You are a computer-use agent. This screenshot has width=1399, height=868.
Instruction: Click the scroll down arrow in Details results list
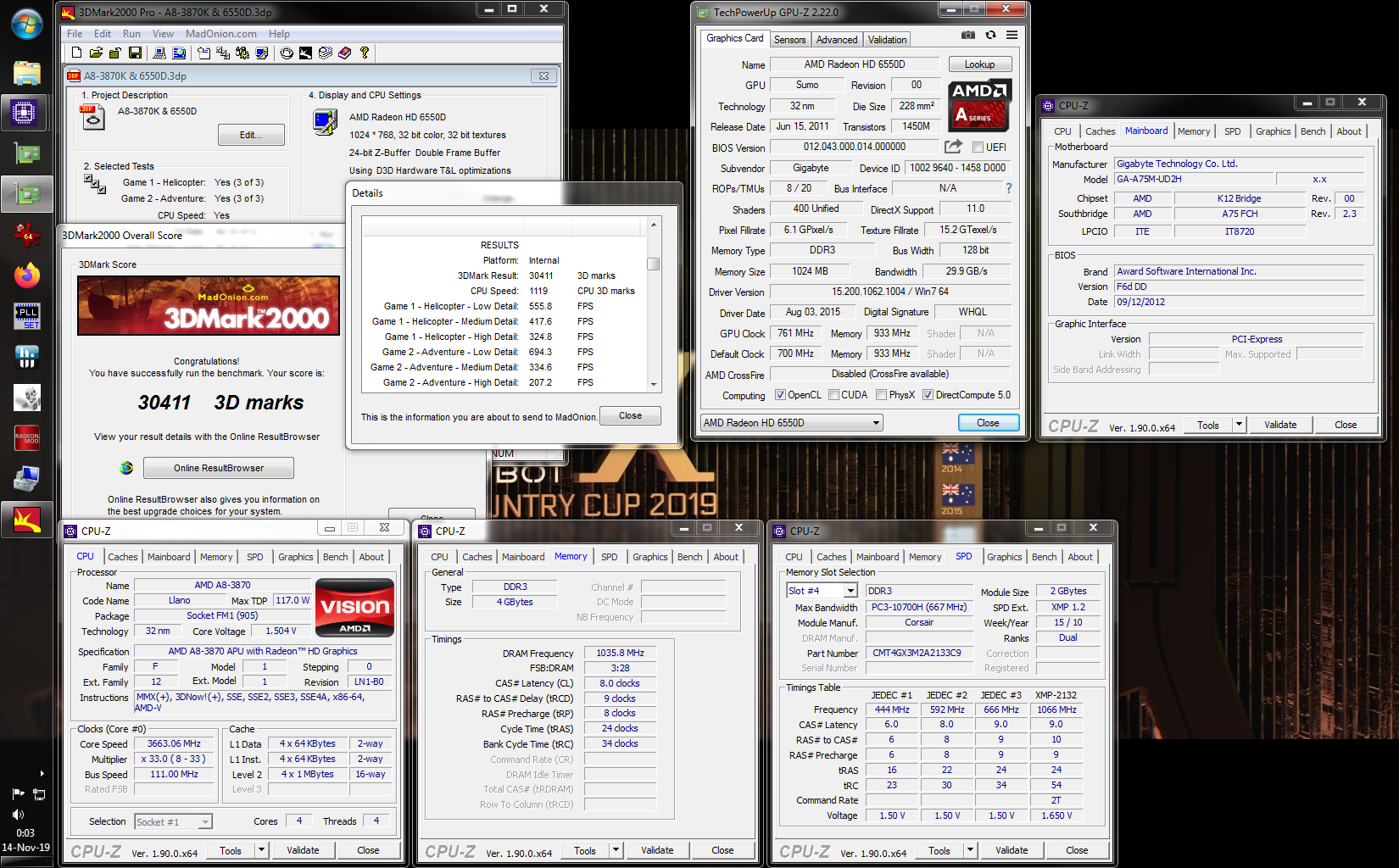coord(654,384)
